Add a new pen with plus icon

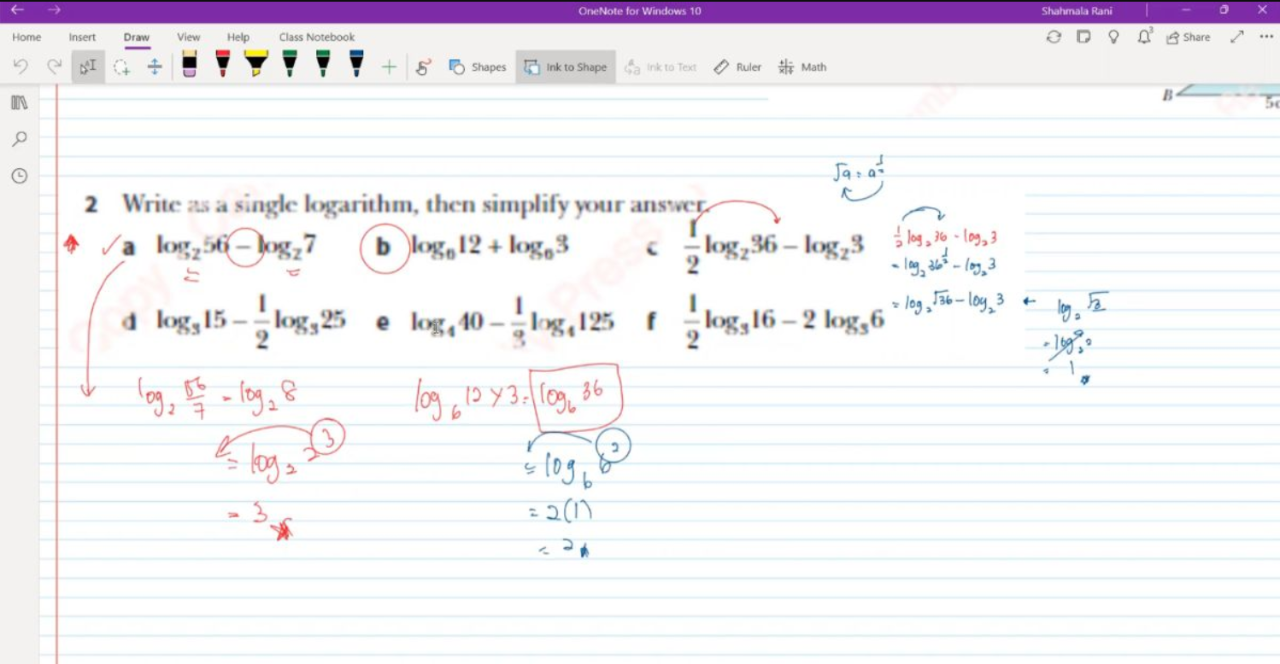pyautogui.click(x=389, y=67)
